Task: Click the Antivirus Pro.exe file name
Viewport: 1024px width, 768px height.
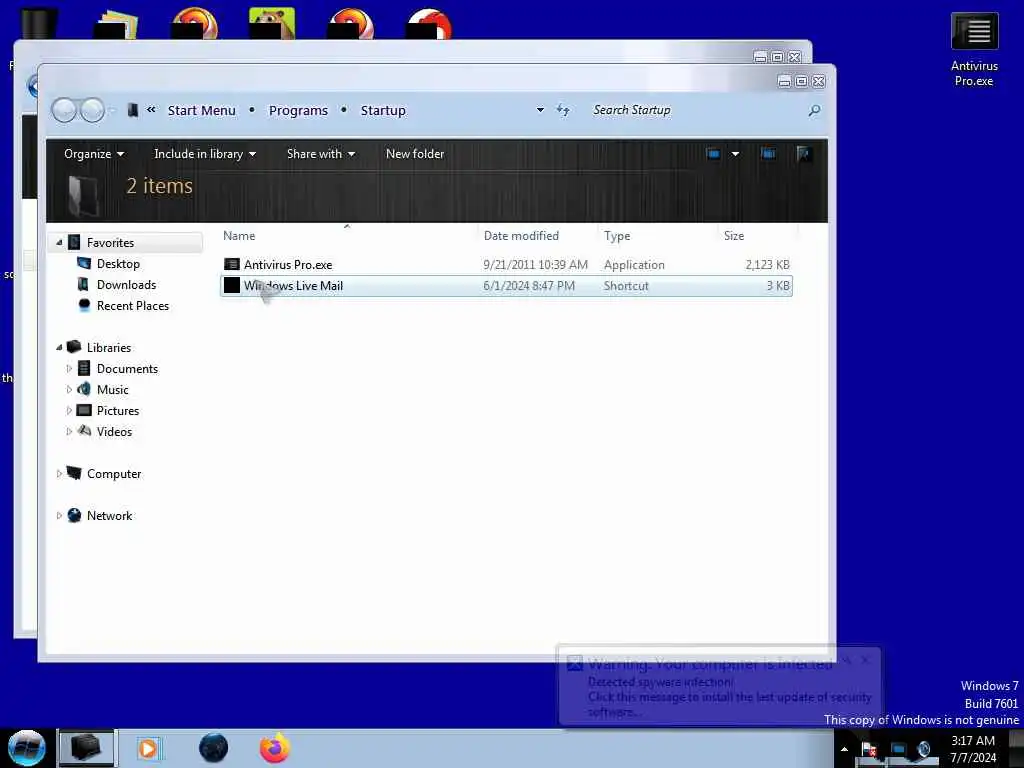Action: [288, 264]
